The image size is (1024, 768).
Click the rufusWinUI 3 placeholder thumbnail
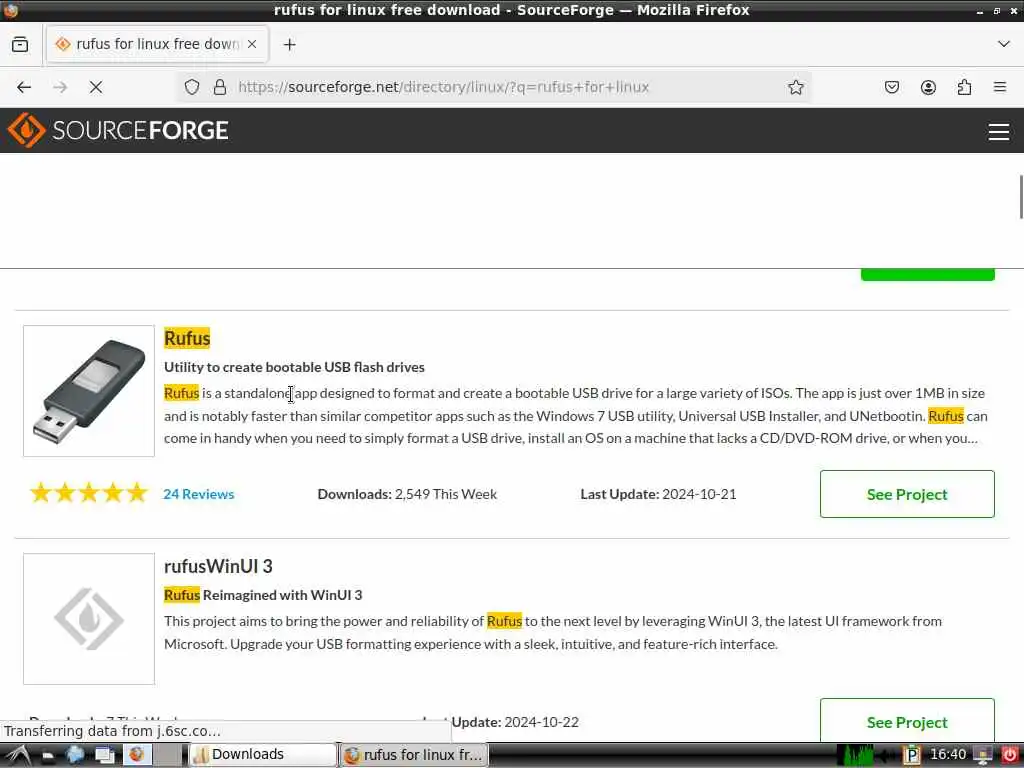pos(89,618)
